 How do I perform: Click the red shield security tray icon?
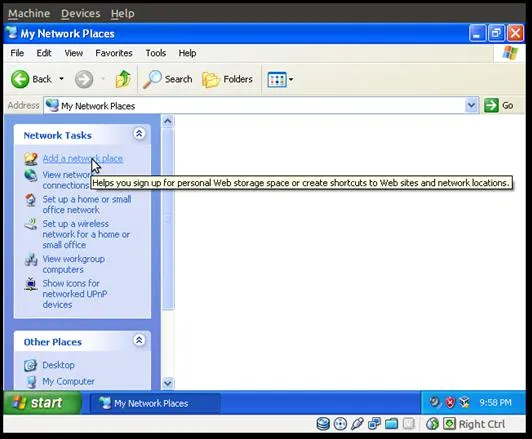click(x=450, y=402)
